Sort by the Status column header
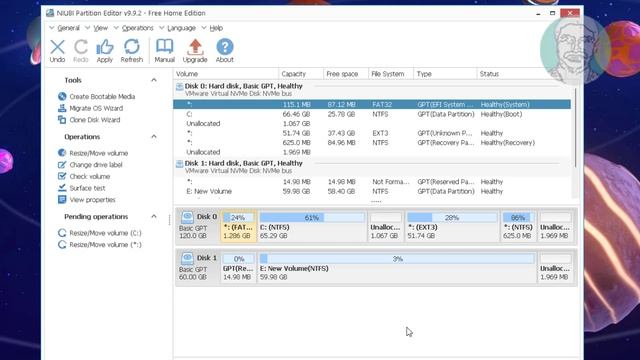 (x=524, y=74)
